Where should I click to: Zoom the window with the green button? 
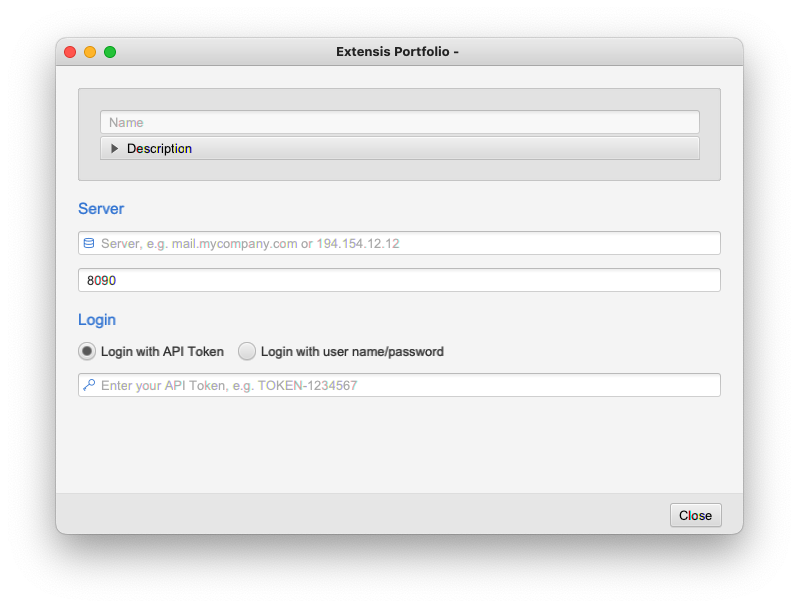coord(110,52)
